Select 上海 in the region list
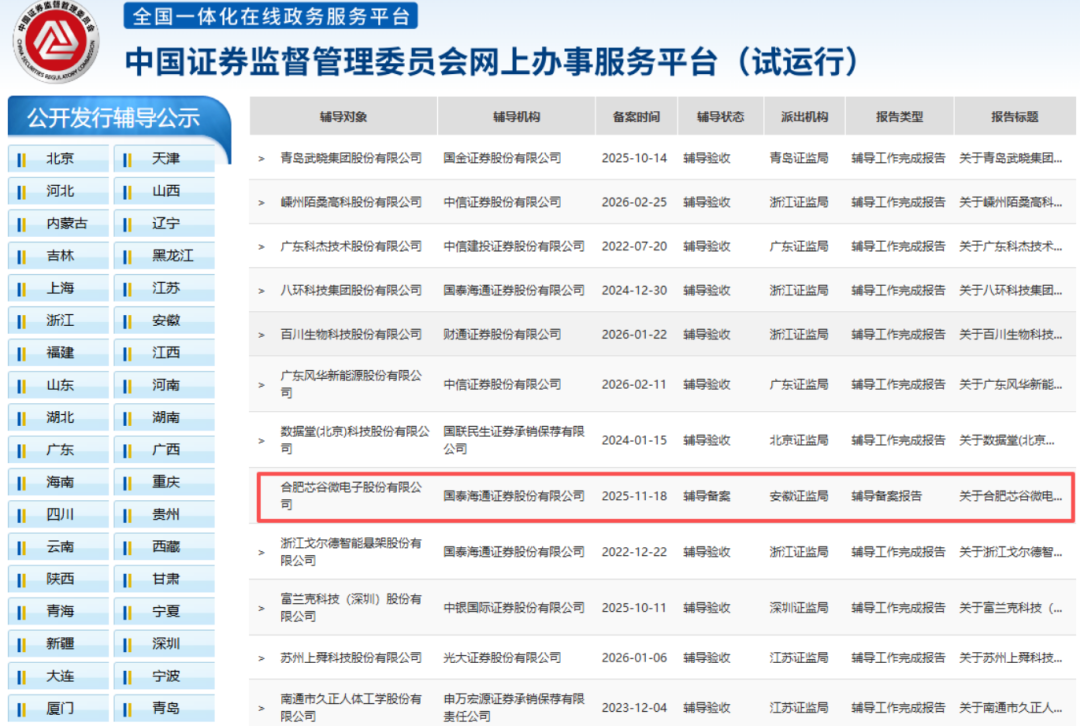 [x=59, y=288]
